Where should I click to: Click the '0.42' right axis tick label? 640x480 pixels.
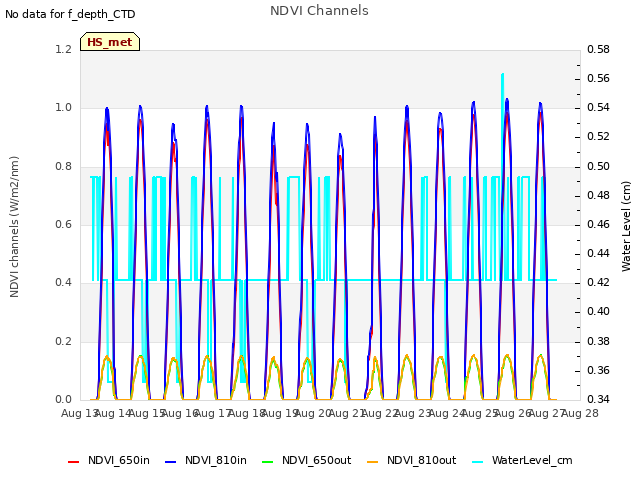tap(598, 282)
